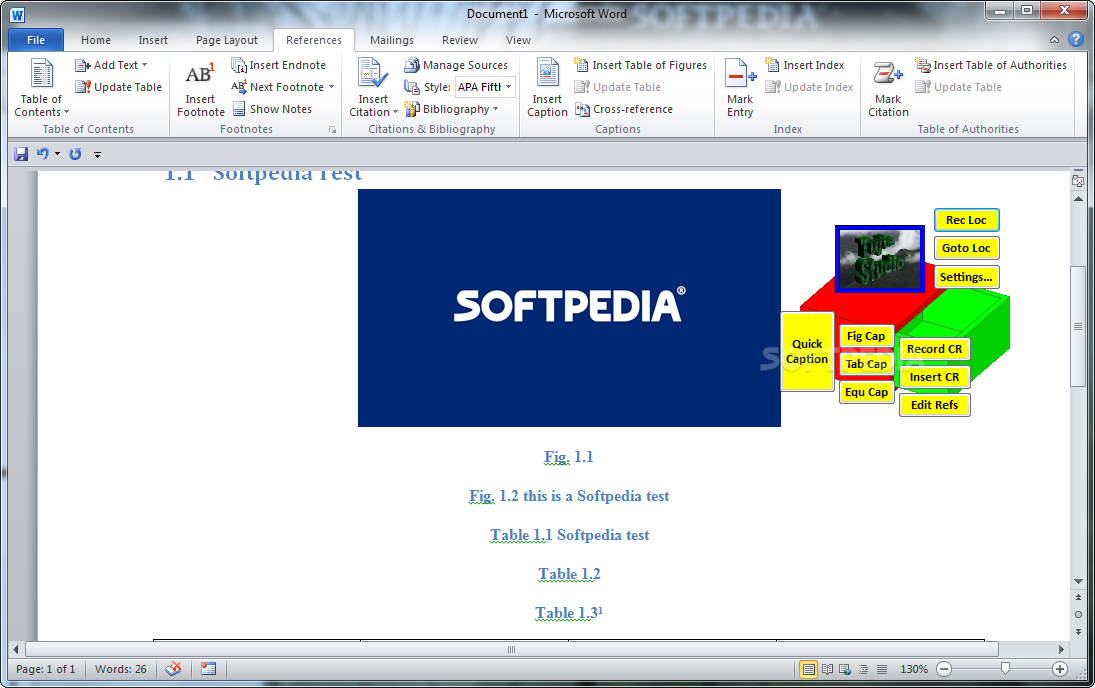
Task: Switch to the Mailings tab
Action: 392,40
